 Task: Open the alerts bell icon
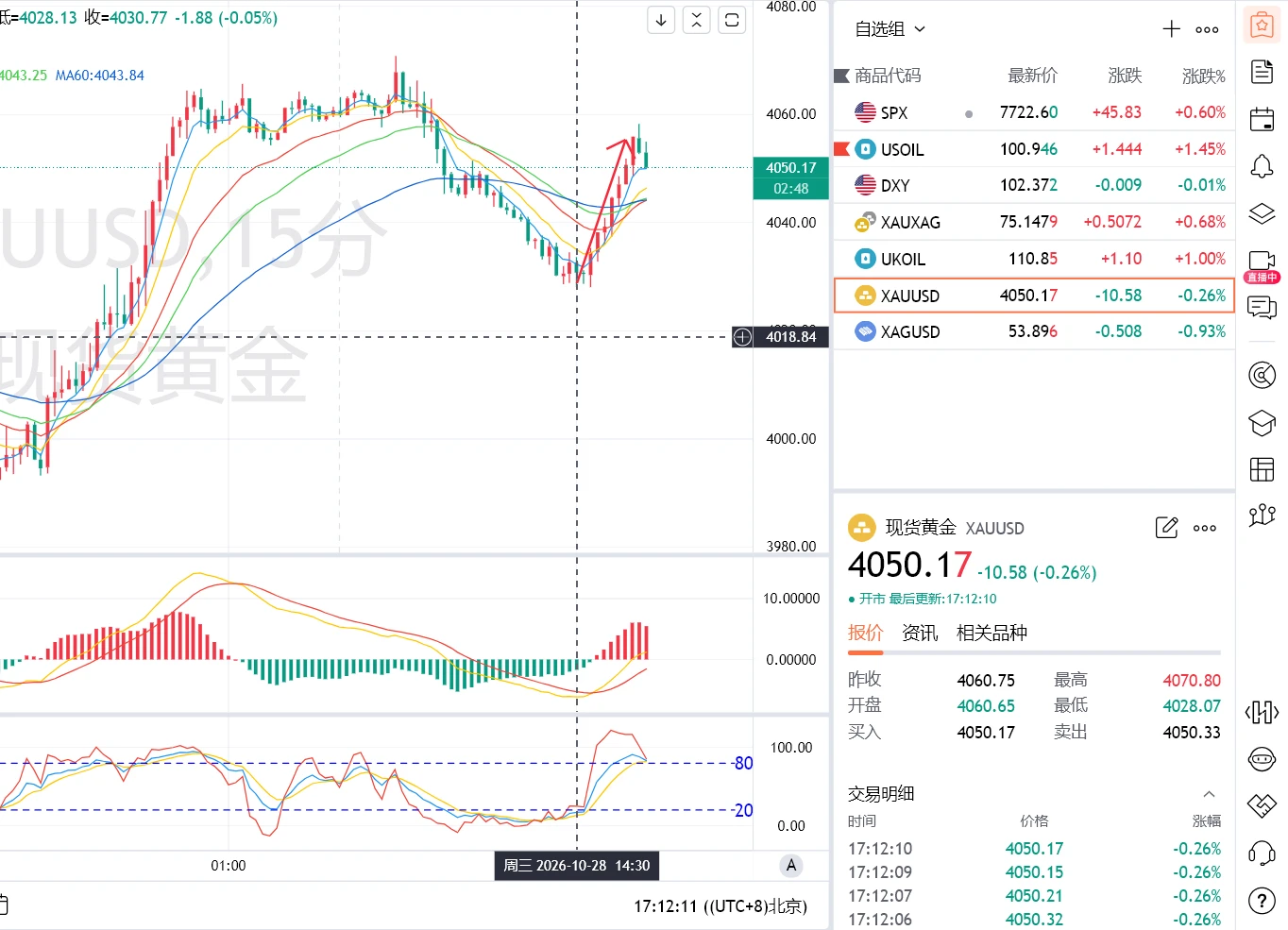(1262, 166)
